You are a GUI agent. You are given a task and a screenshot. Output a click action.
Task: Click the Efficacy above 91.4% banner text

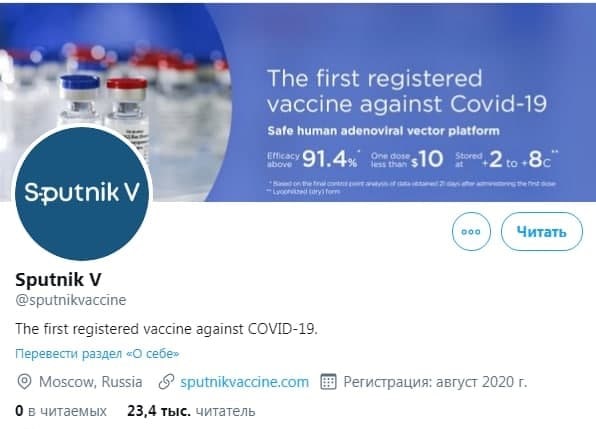tap(312, 159)
